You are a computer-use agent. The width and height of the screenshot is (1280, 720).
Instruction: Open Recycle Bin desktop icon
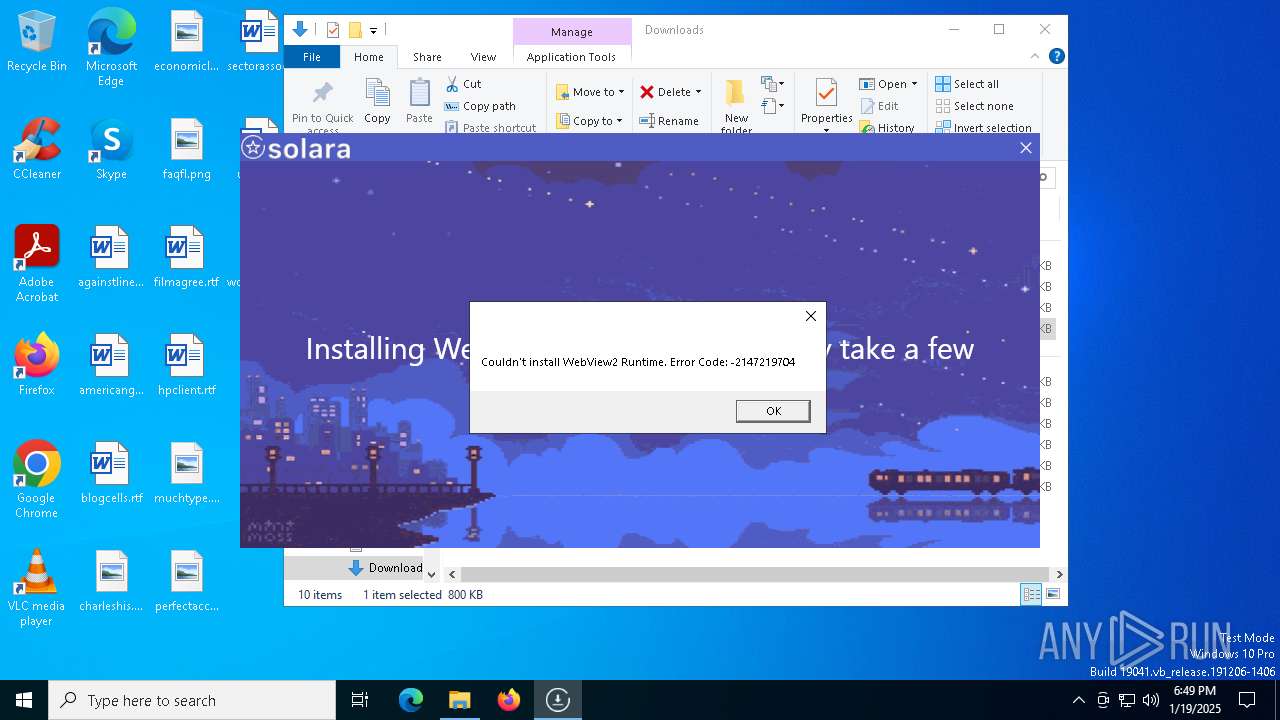[37, 42]
